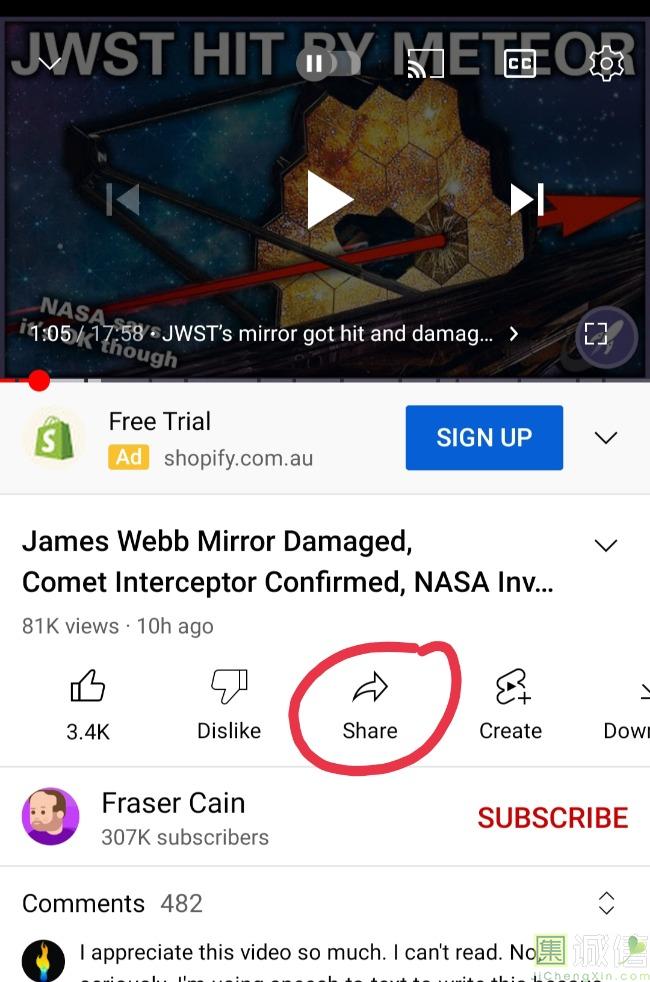
Task: Expand the video description chevron
Action: pos(606,545)
